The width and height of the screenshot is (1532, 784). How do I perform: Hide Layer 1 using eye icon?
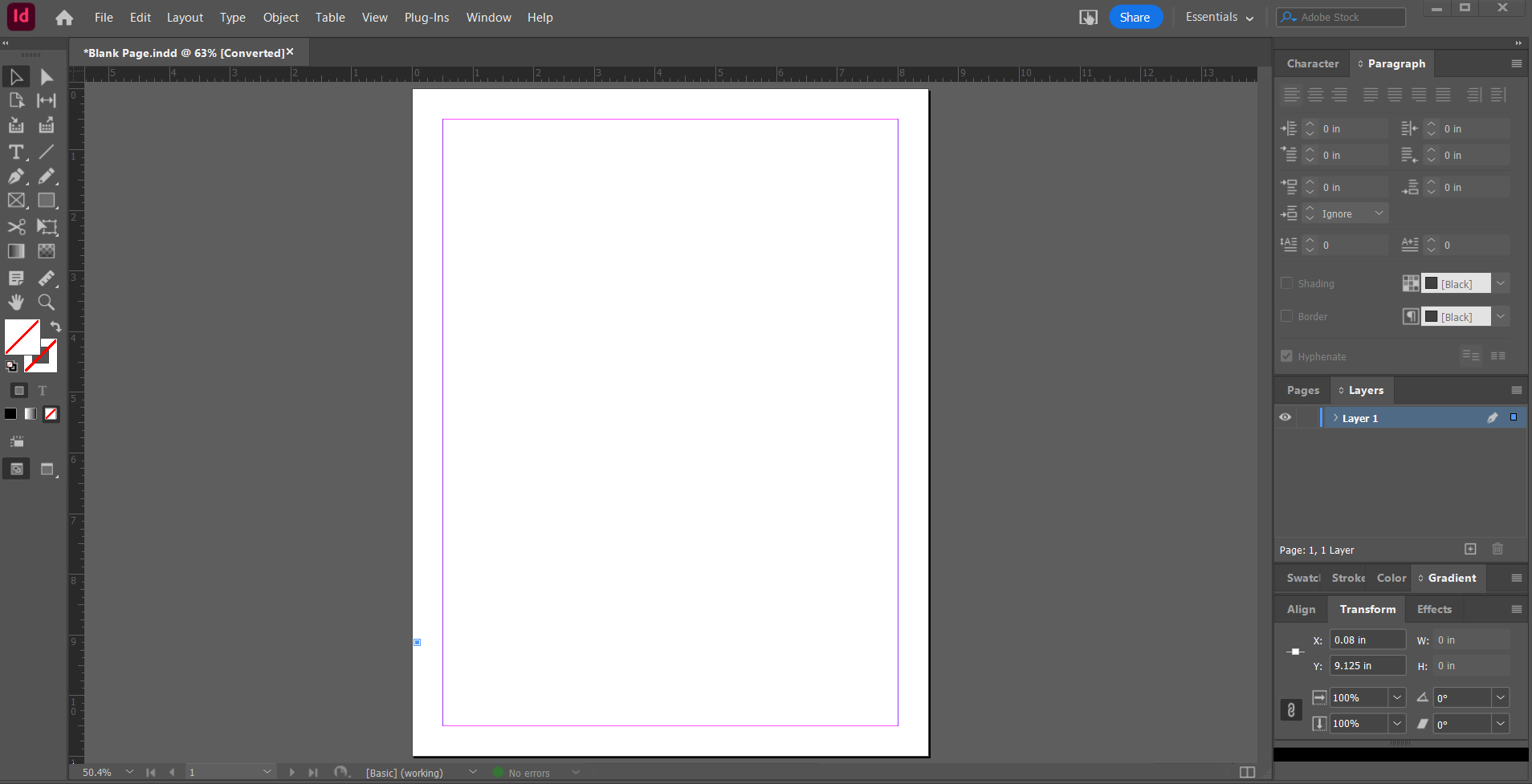(1285, 418)
